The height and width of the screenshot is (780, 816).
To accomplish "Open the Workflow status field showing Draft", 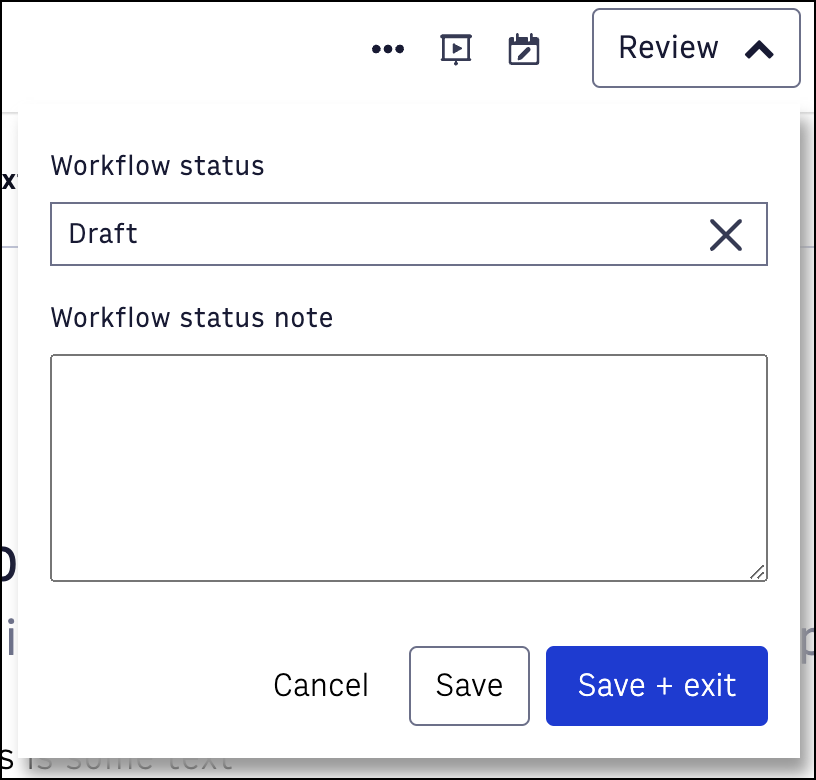I will pos(409,234).
